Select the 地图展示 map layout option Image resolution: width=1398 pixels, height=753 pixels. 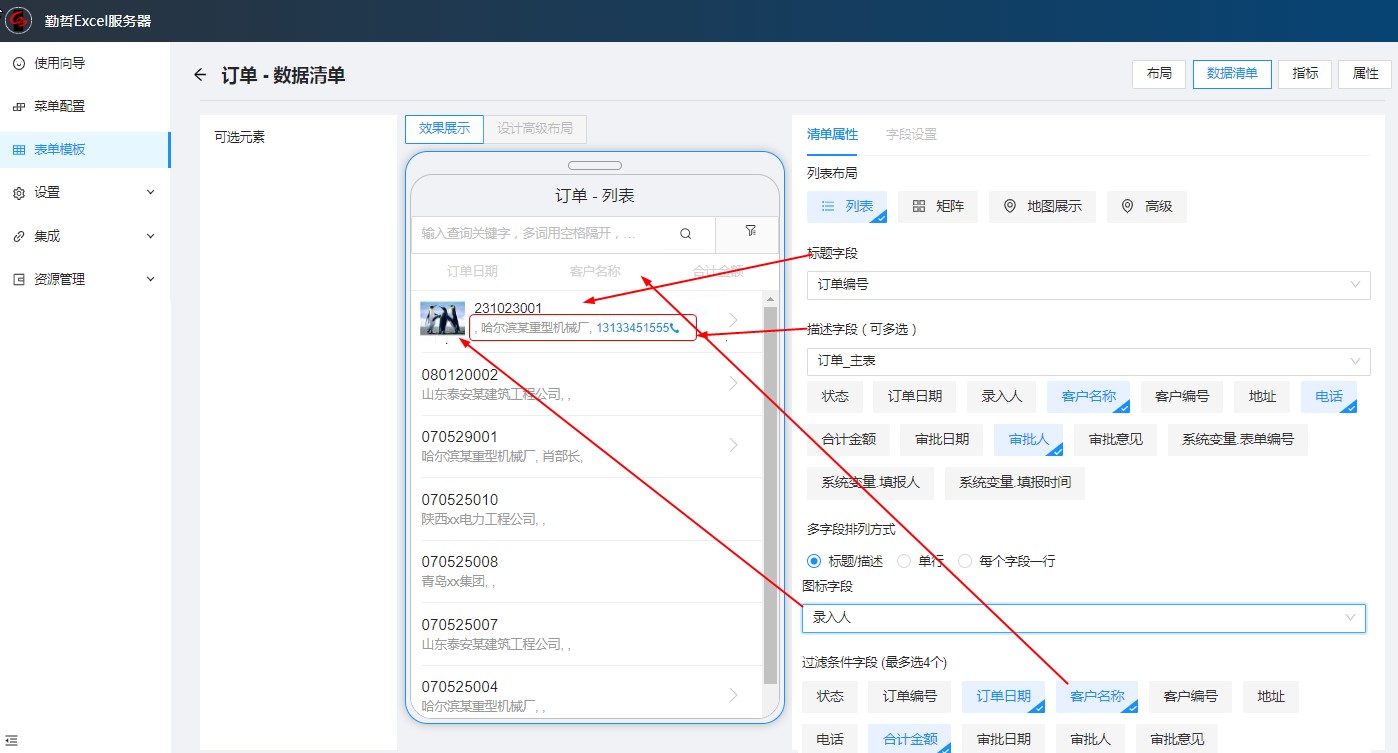(x=1042, y=206)
